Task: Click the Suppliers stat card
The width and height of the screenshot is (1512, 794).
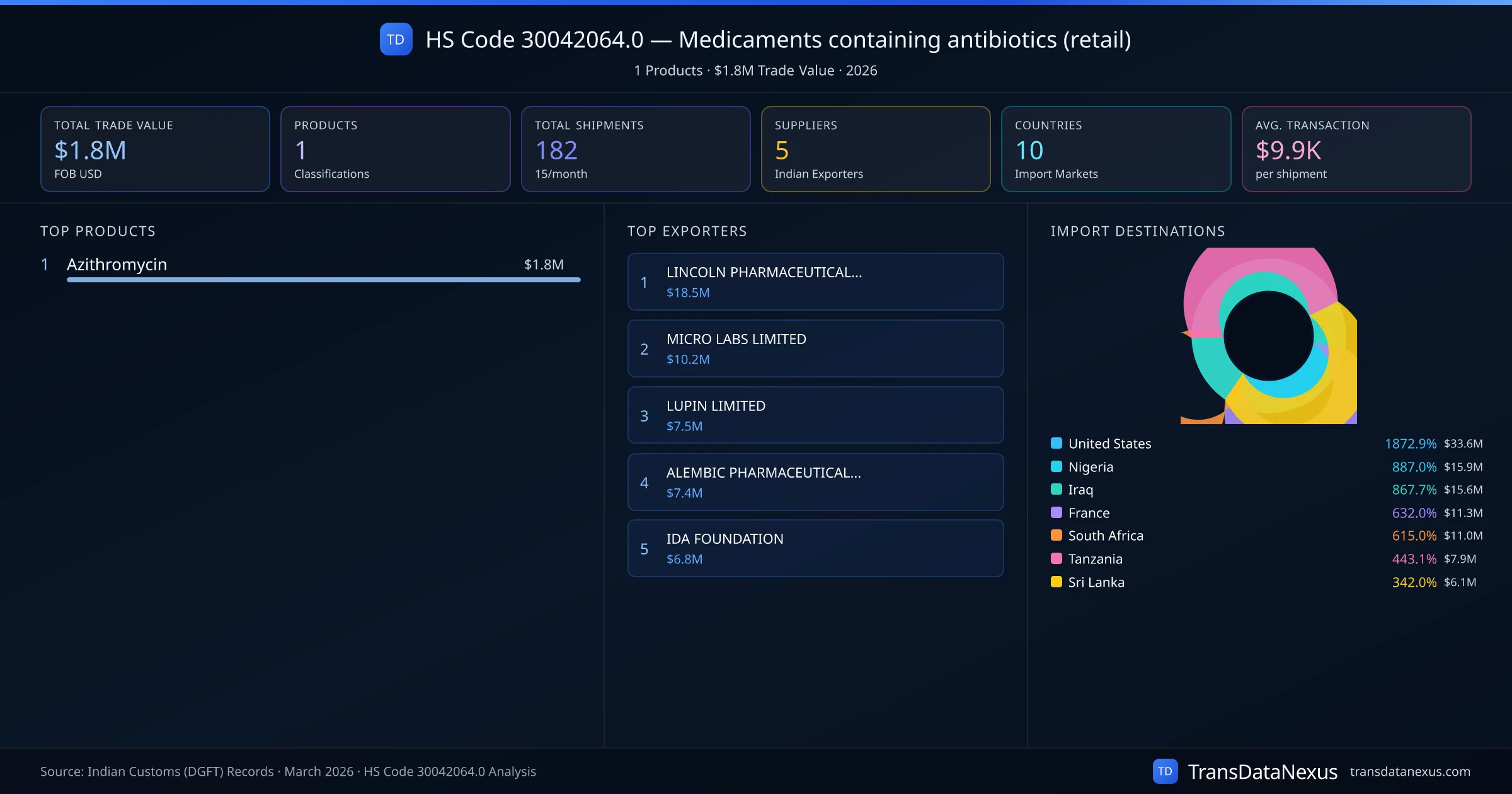Action: point(876,149)
